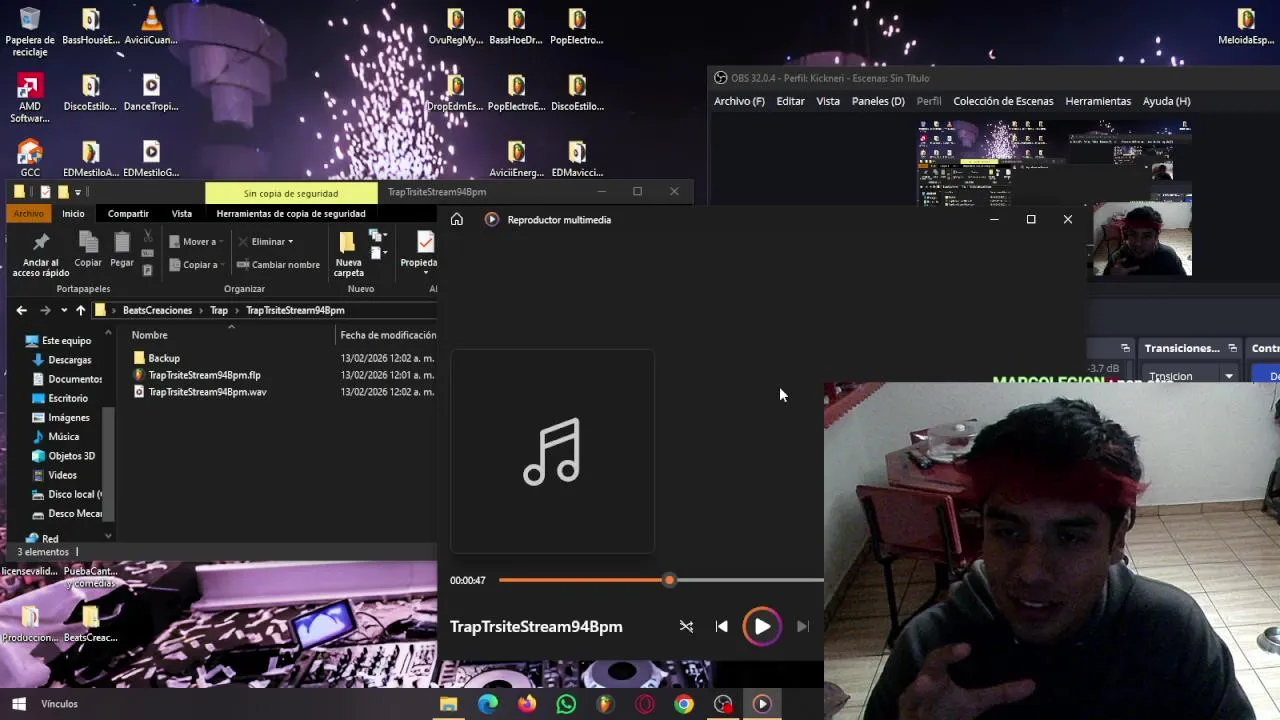The height and width of the screenshot is (720, 1280).
Task: Open Herramientas de copia de seguridad tab
Action: pyautogui.click(x=291, y=214)
